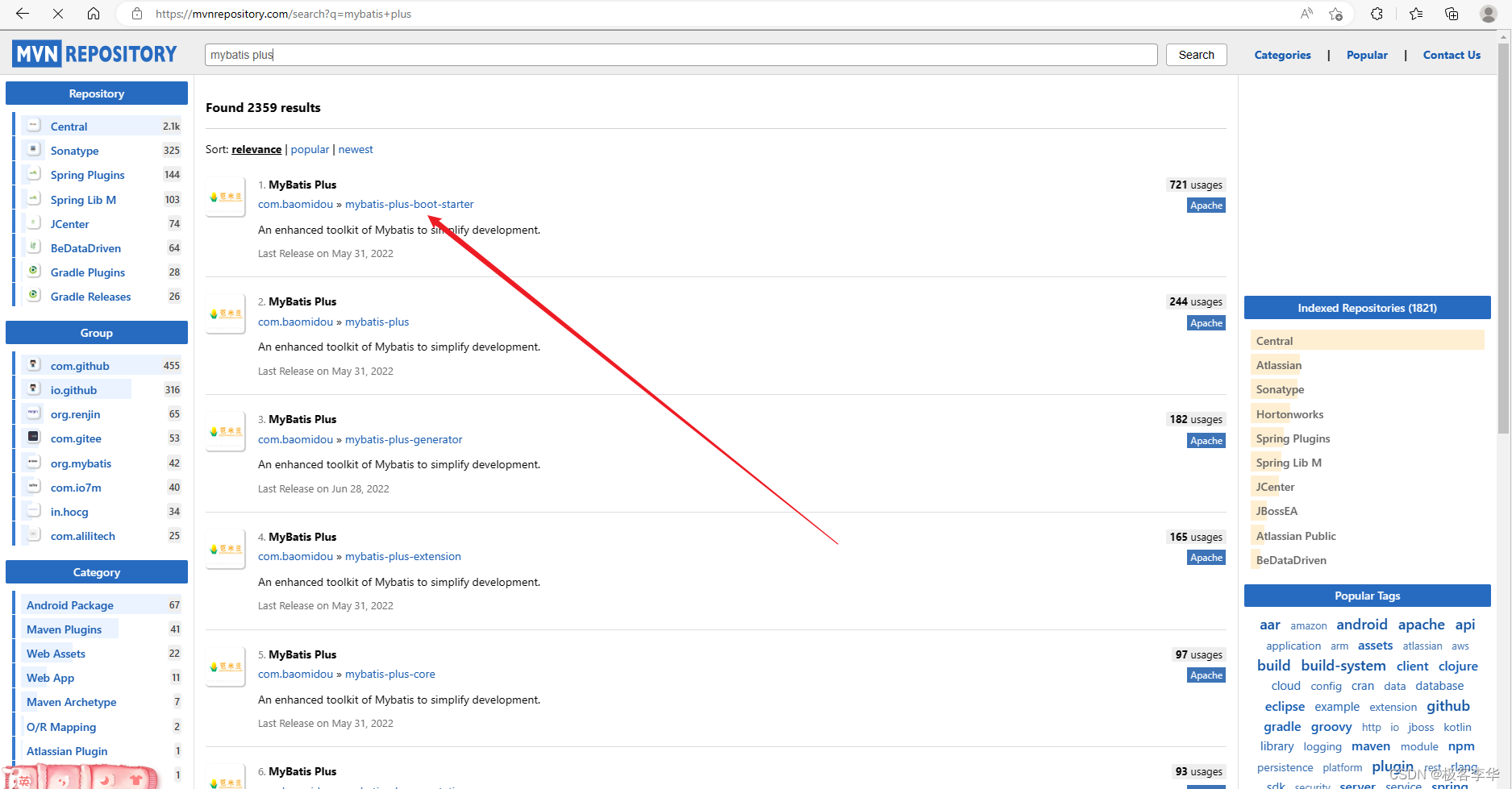
Task: Filter by Web Assets category
Action: (x=56, y=654)
